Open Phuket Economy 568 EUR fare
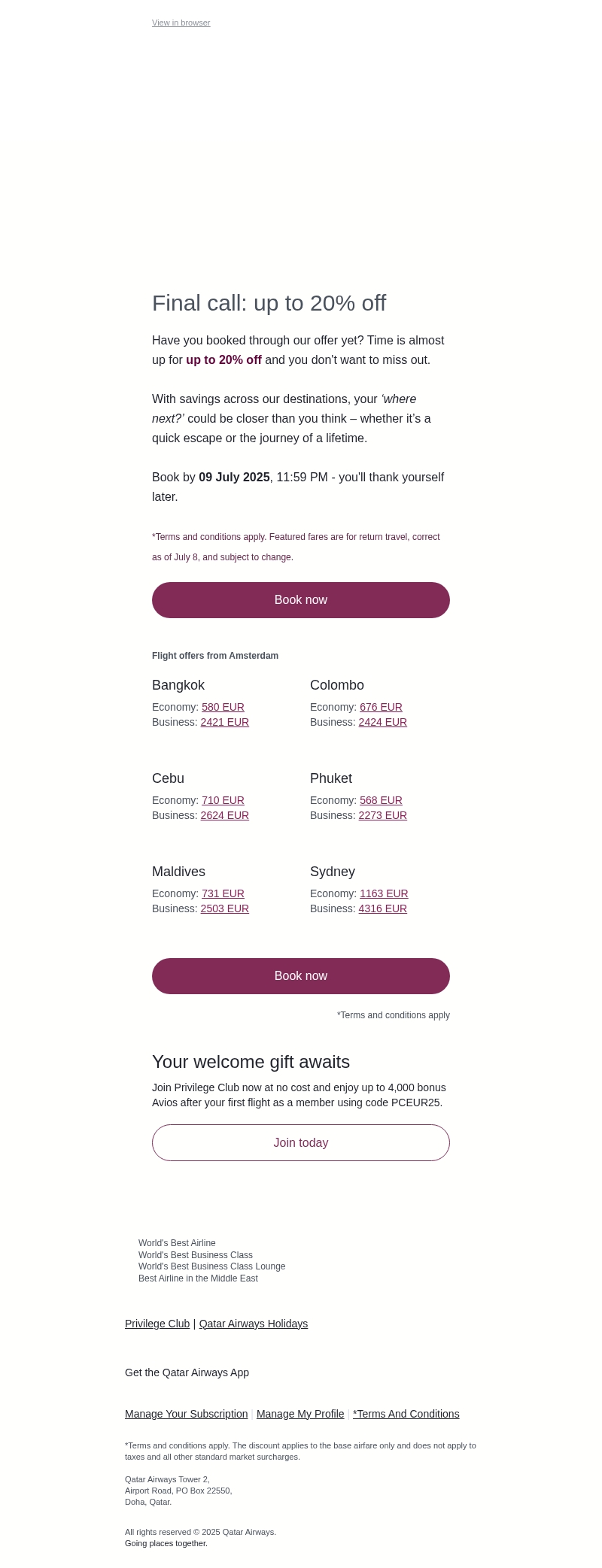 [381, 801]
